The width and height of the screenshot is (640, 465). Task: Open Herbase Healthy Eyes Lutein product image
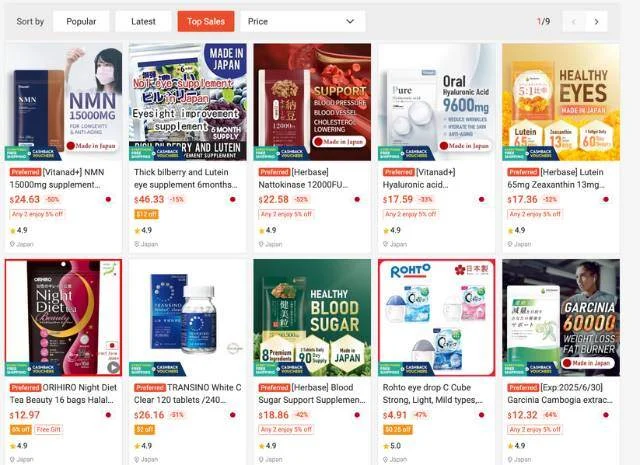(x=561, y=102)
